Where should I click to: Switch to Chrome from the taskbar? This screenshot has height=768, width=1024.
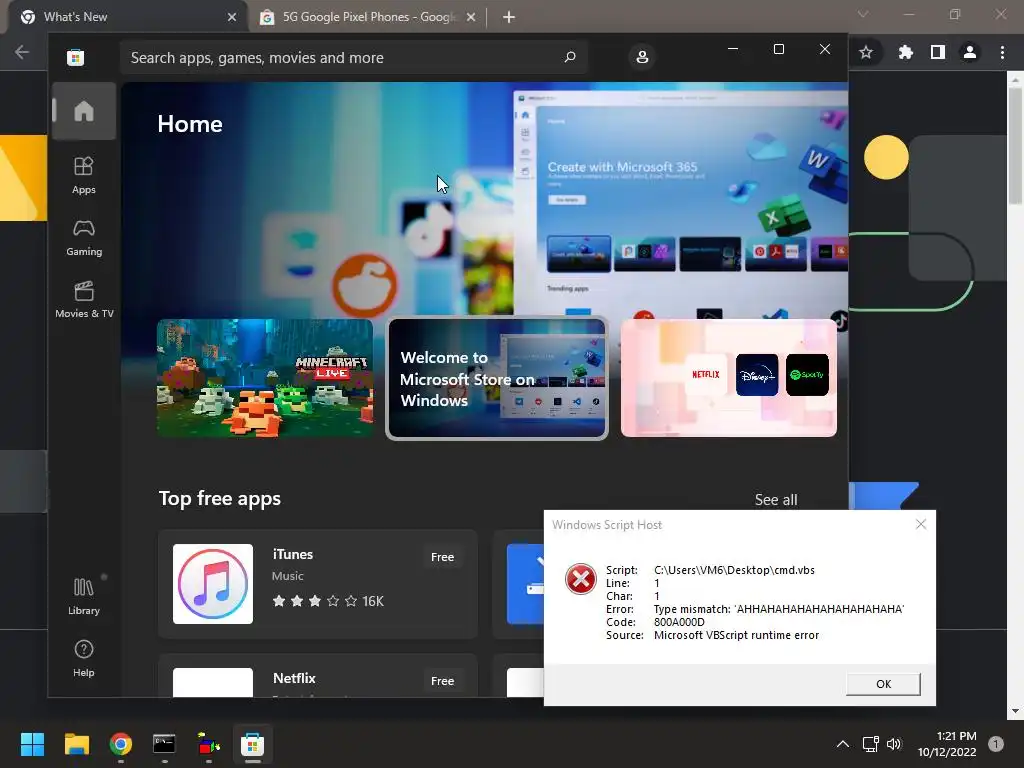[120, 744]
